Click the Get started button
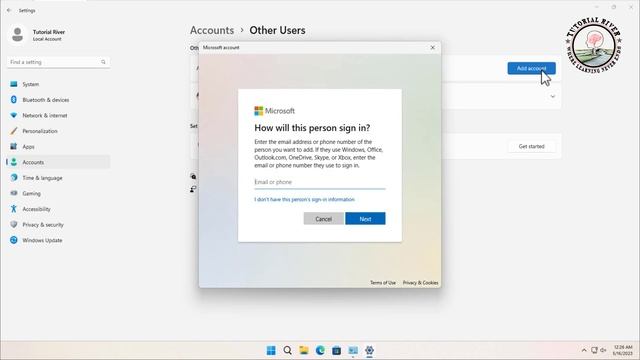Image resolution: width=640 pixels, height=360 pixels. click(x=531, y=146)
